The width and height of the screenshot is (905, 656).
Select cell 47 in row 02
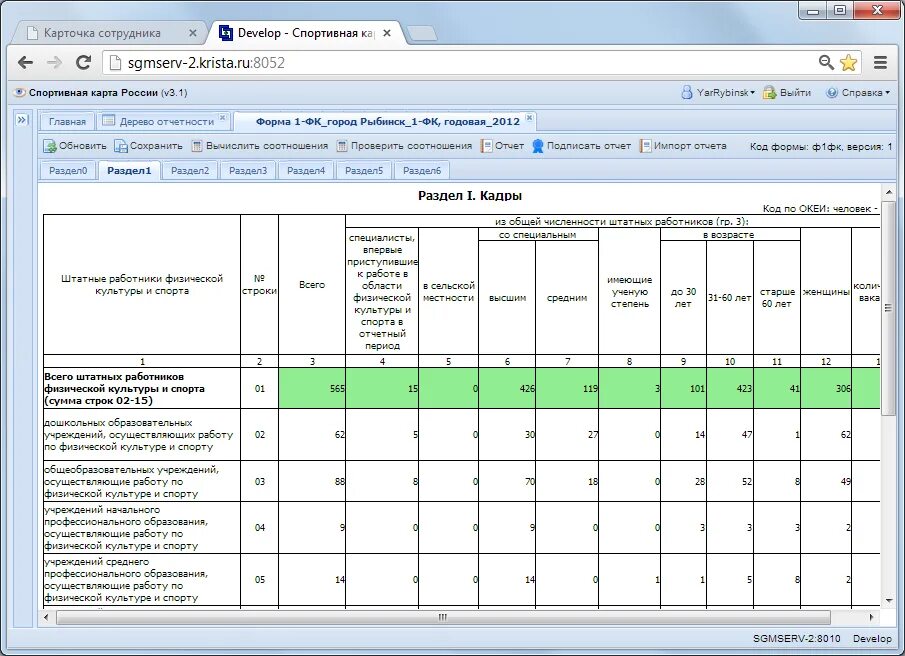tap(730, 434)
